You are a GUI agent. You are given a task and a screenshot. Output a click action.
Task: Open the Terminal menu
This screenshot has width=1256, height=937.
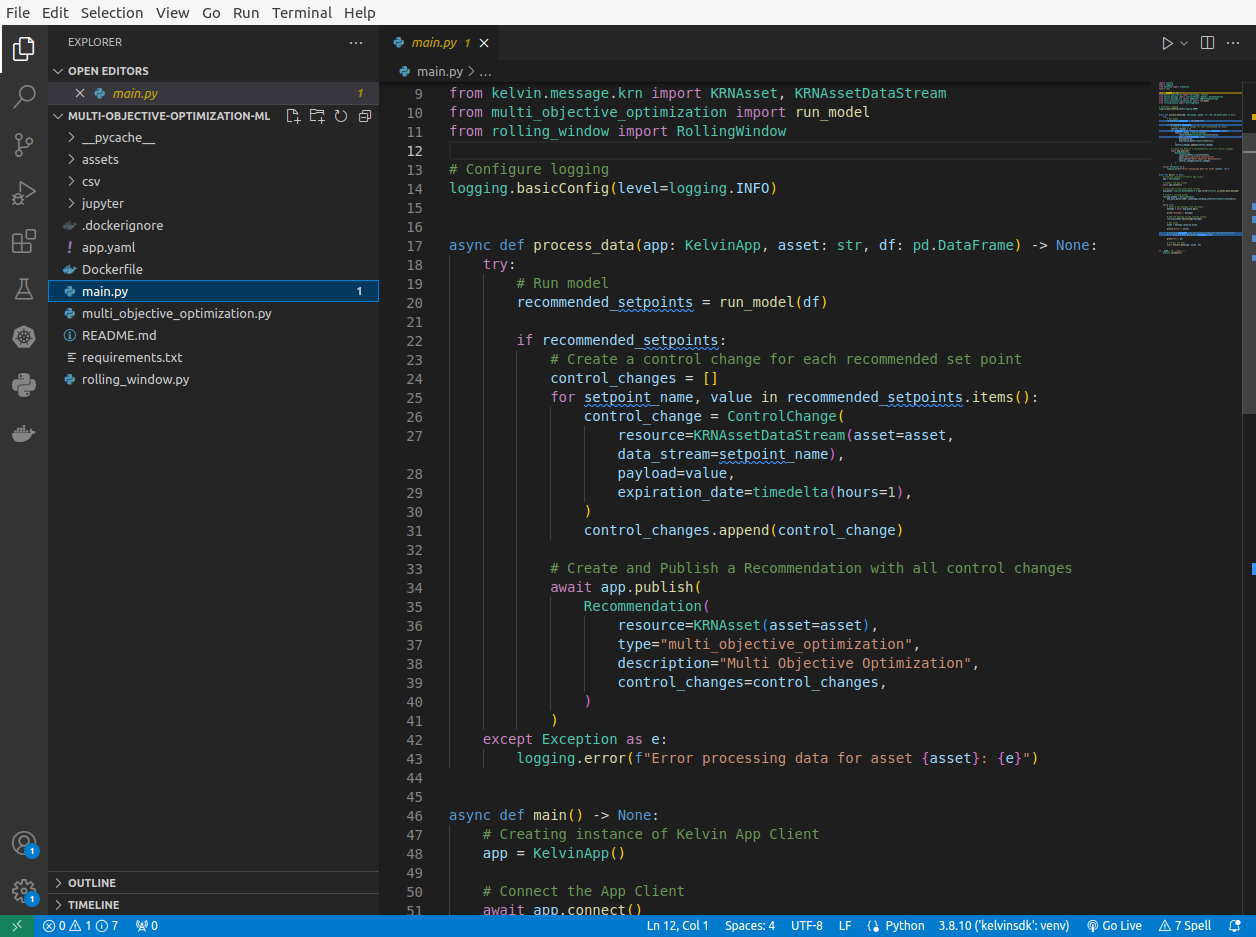(x=301, y=13)
